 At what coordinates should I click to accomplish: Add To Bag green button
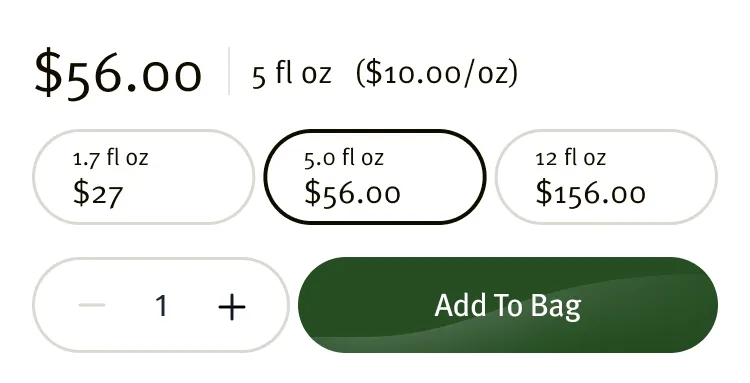pyautogui.click(x=508, y=305)
